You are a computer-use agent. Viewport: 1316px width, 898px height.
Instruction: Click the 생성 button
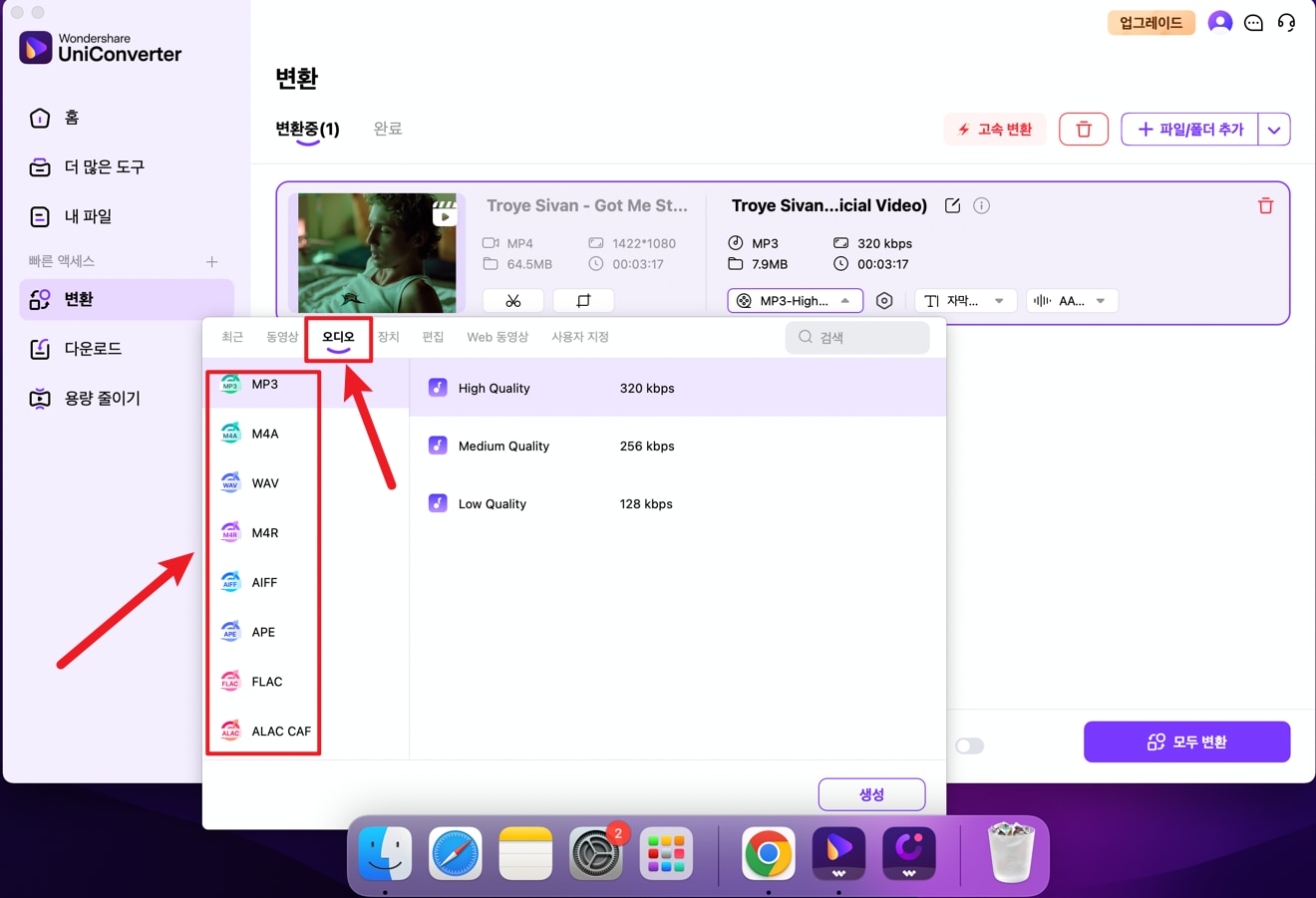pyautogui.click(x=871, y=794)
